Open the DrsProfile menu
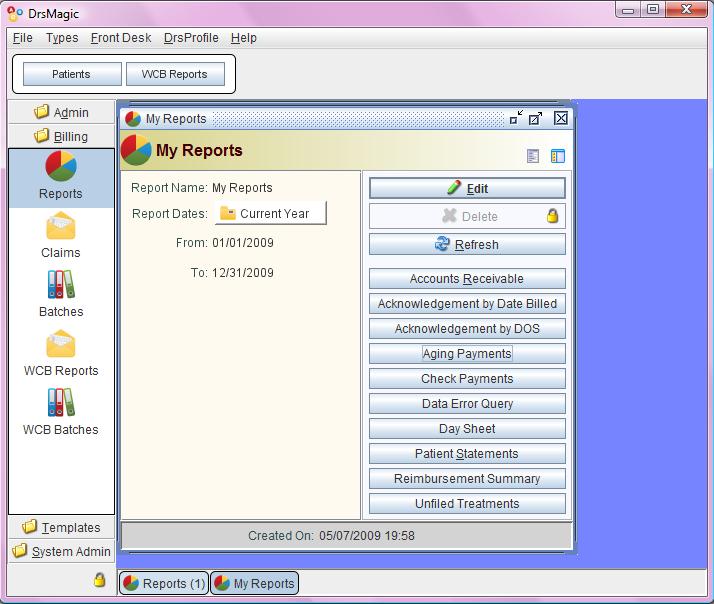 tap(191, 38)
